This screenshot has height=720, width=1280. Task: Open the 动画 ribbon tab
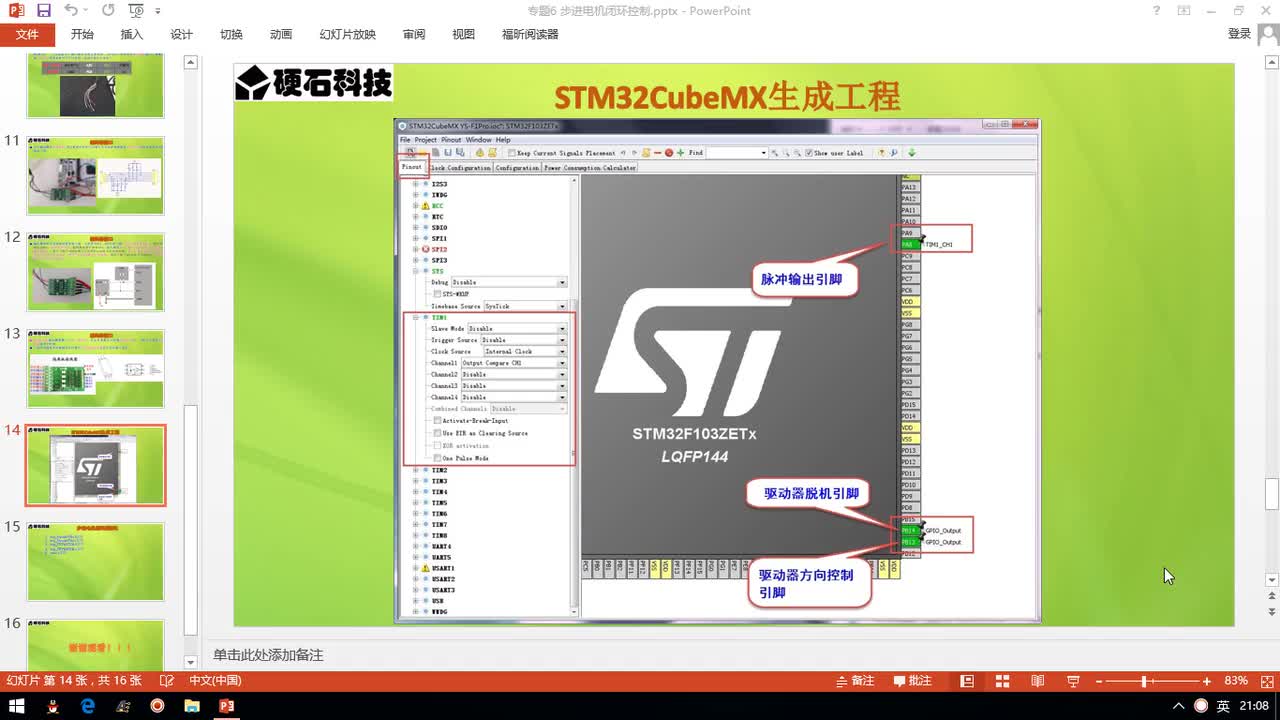[281, 34]
